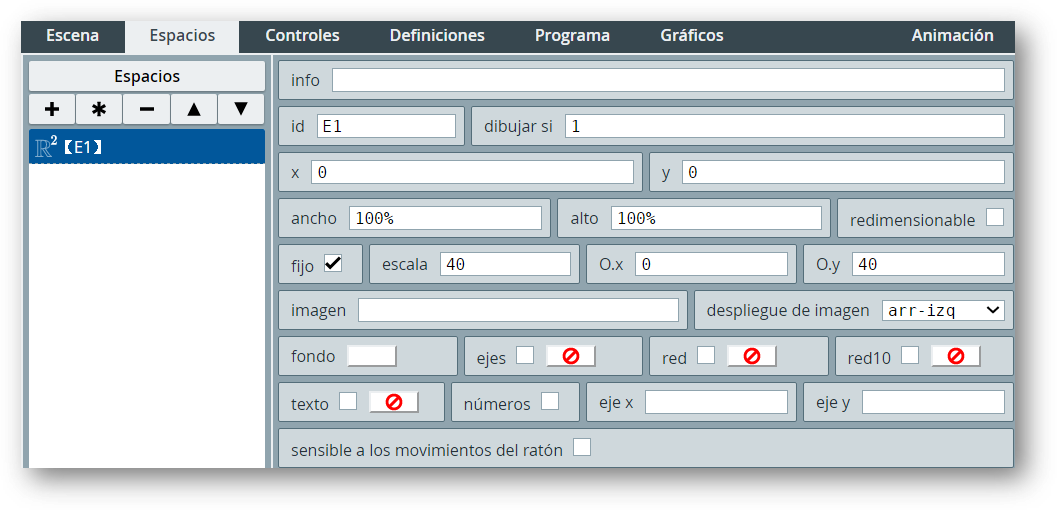The image size is (1057, 510).
Task: Click the alto field with 100%
Action: click(x=717, y=218)
